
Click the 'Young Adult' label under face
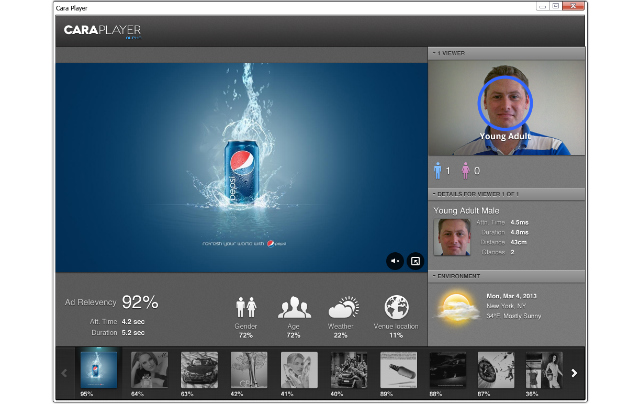click(x=505, y=136)
